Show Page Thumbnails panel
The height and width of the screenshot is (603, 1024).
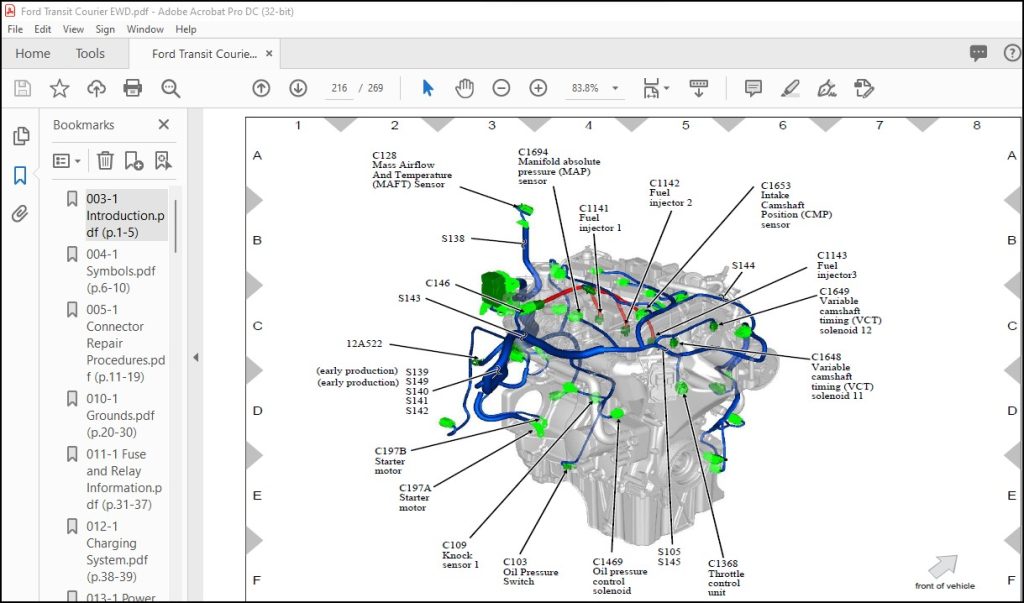pos(21,136)
